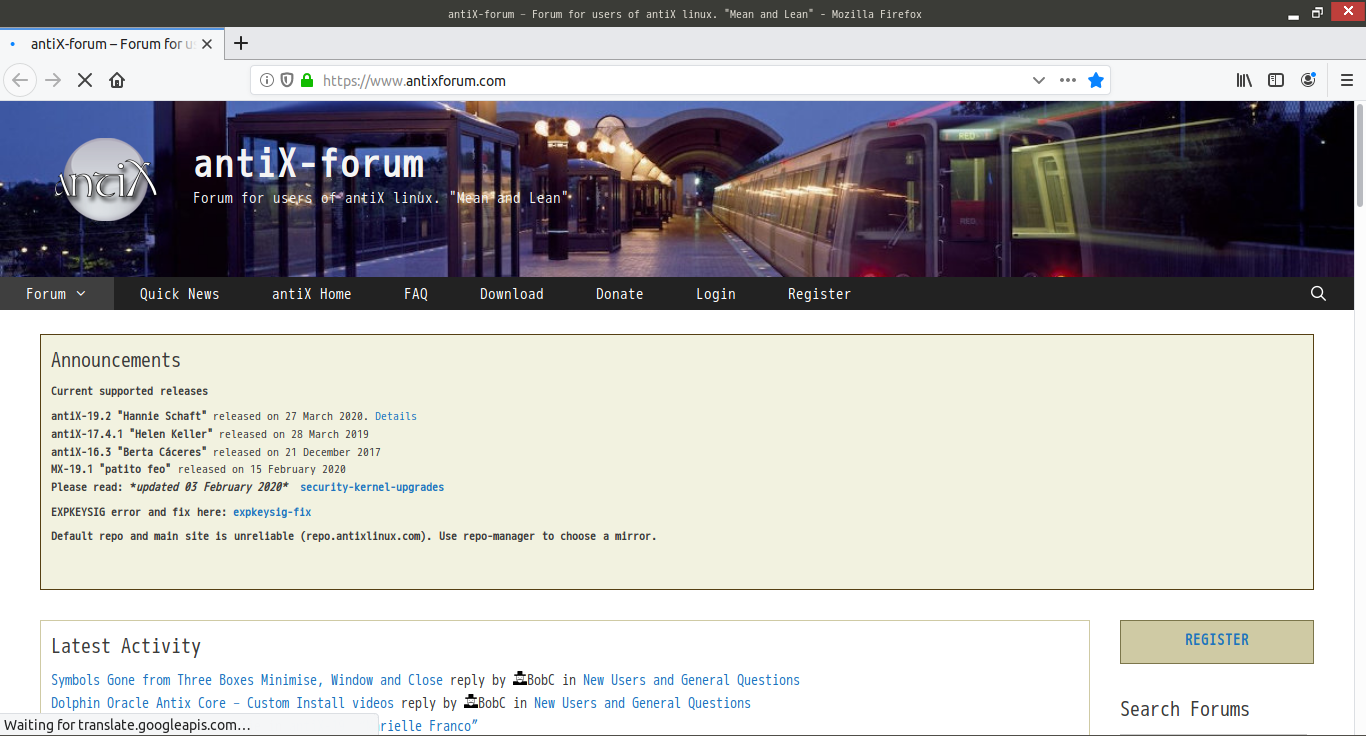
Task: Click Register in the navigation bar
Action: tap(820, 294)
